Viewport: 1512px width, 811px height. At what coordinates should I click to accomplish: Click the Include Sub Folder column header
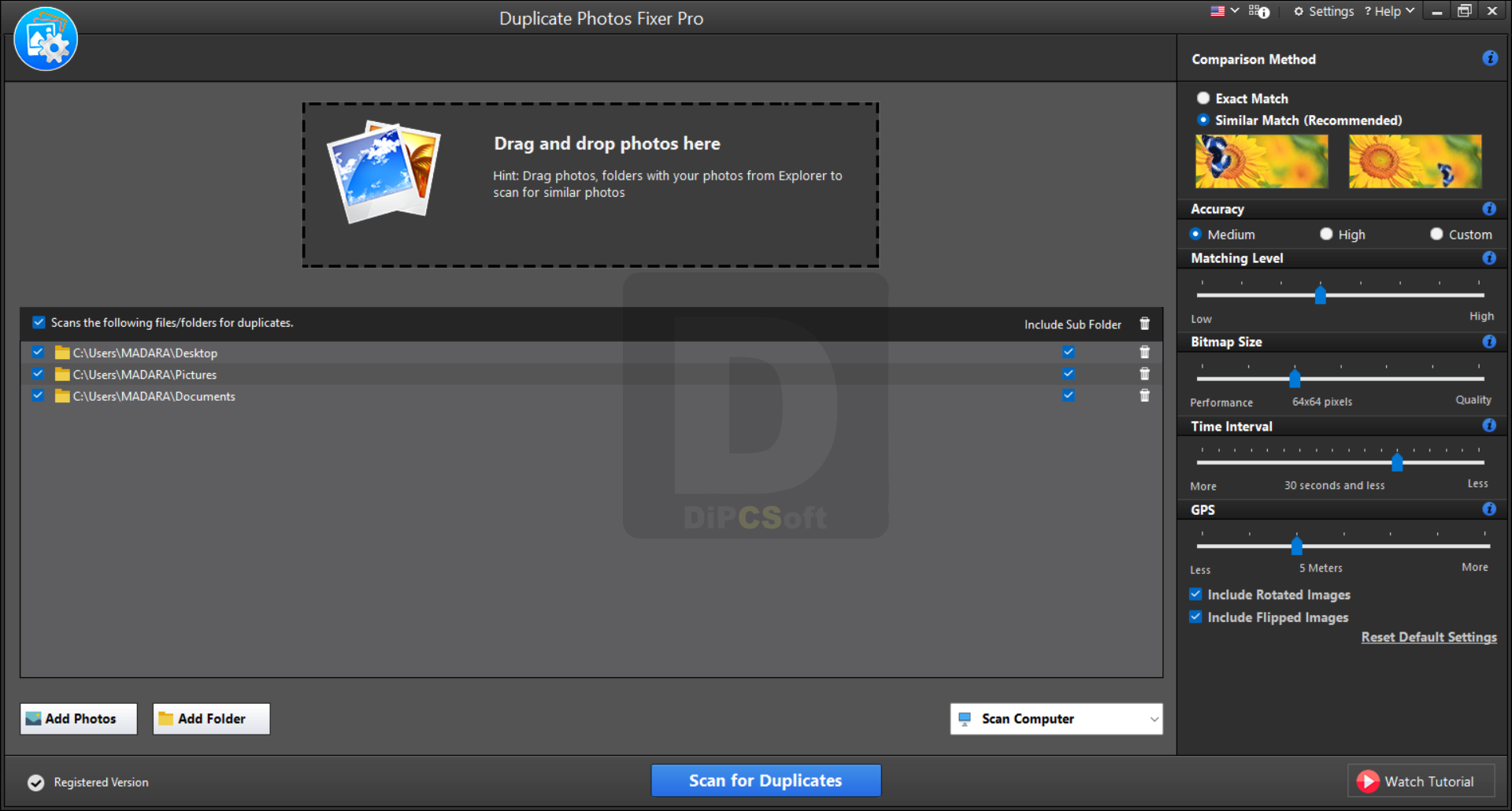pos(1073,324)
